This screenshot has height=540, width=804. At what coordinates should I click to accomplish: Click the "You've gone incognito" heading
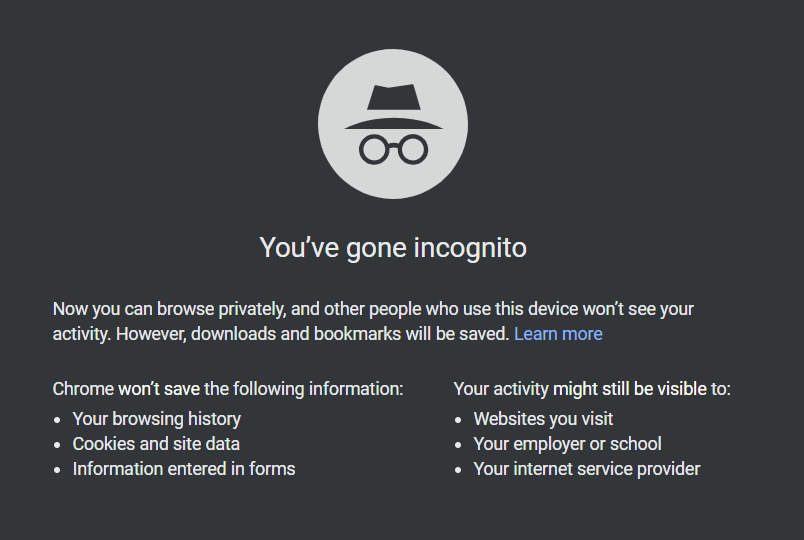tap(393, 248)
